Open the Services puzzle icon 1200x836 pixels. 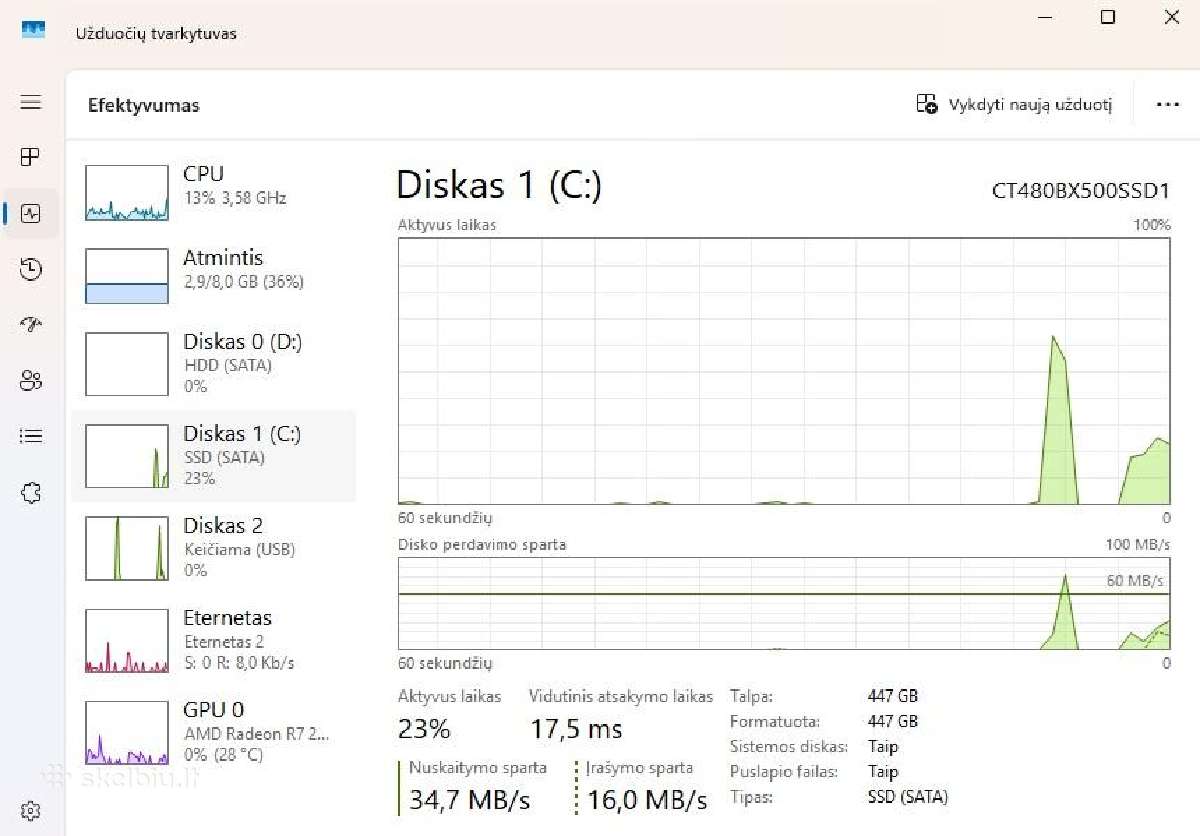tap(31, 492)
